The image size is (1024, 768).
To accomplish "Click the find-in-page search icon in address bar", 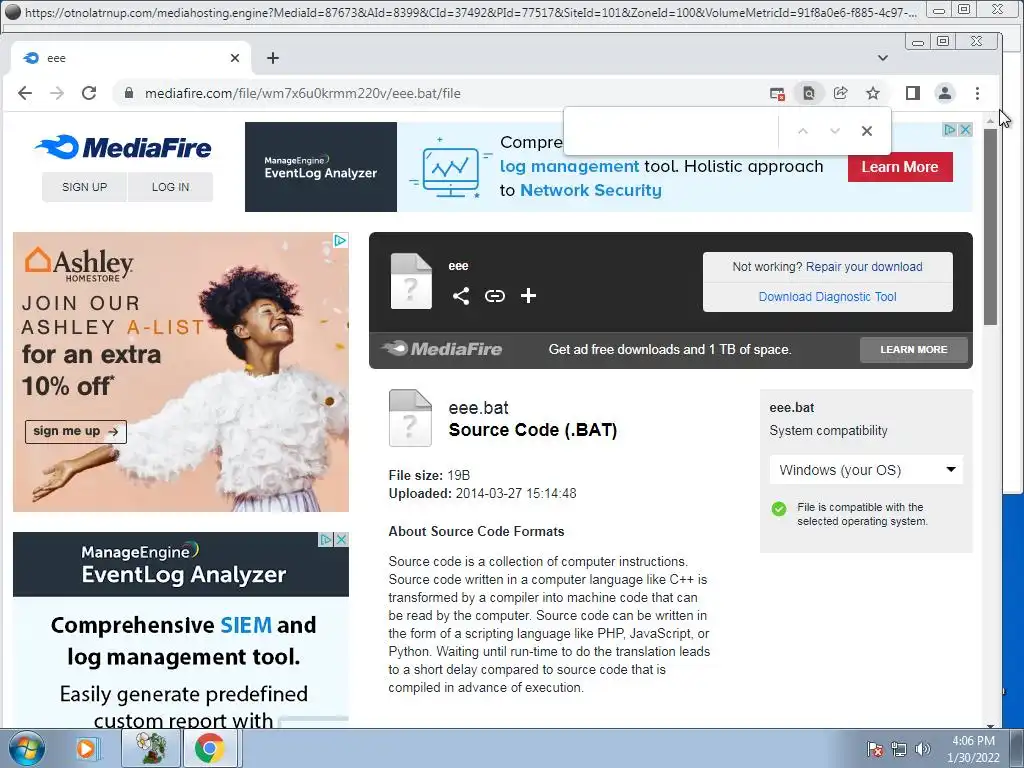I will tap(808, 93).
